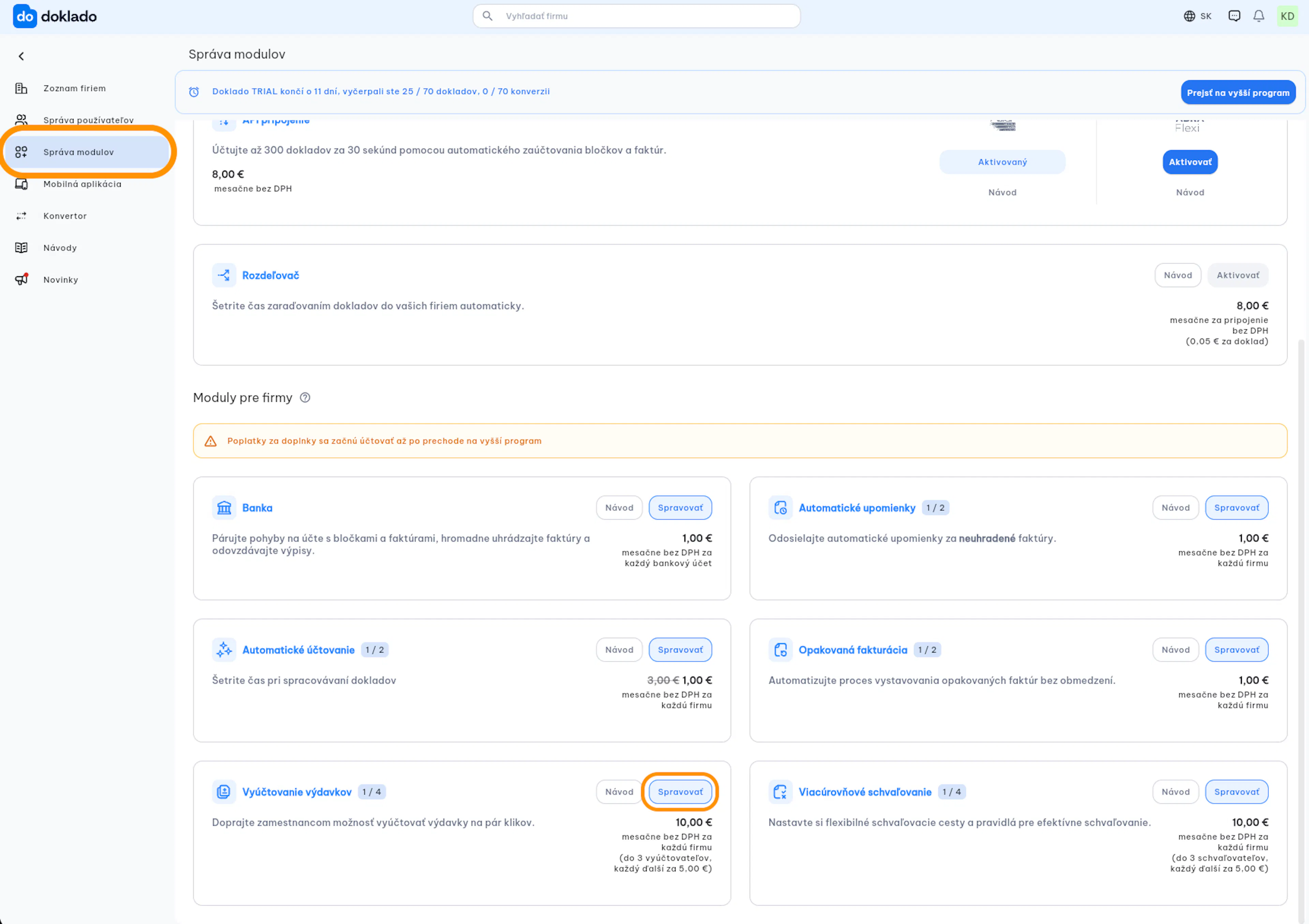
Task: Open Návod for Vyúčtovanie výdavkov
Action: pos(619,792)
